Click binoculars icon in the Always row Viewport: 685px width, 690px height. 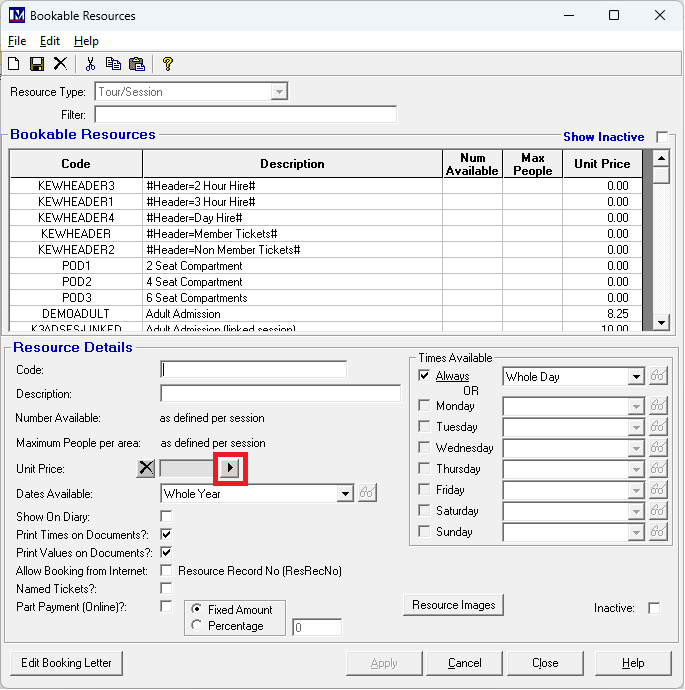pos(658,376)
